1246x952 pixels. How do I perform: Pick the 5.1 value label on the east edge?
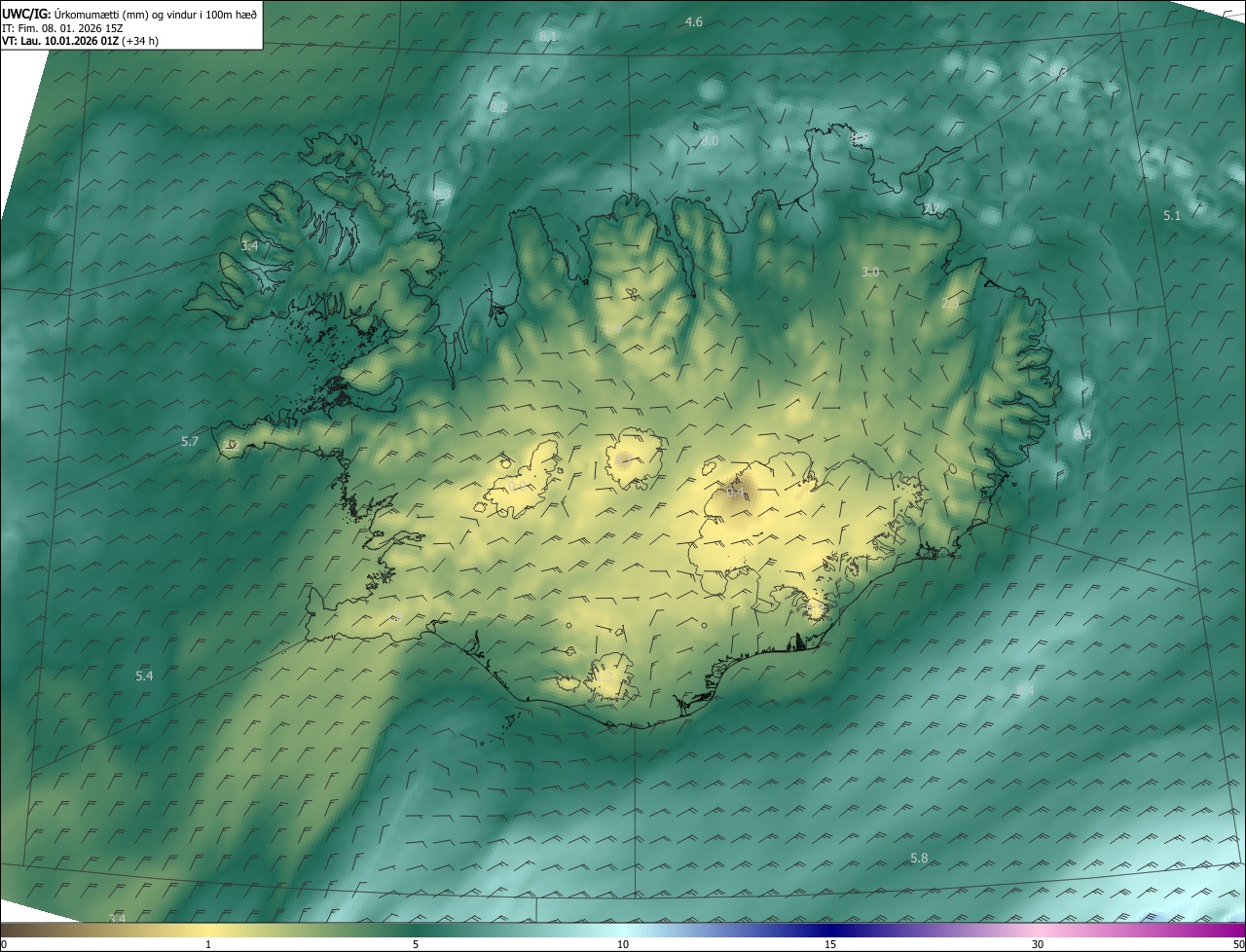[1171, 215]
